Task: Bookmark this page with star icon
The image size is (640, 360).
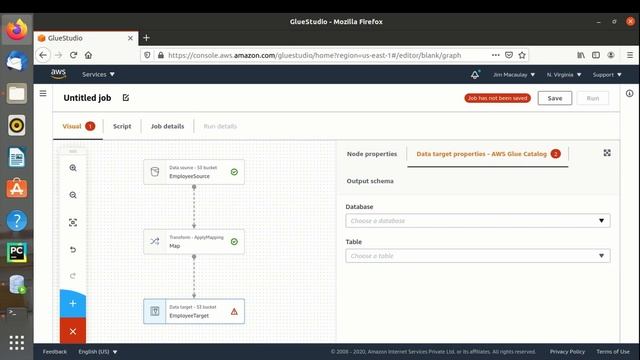Action: (x=522, y=55)
